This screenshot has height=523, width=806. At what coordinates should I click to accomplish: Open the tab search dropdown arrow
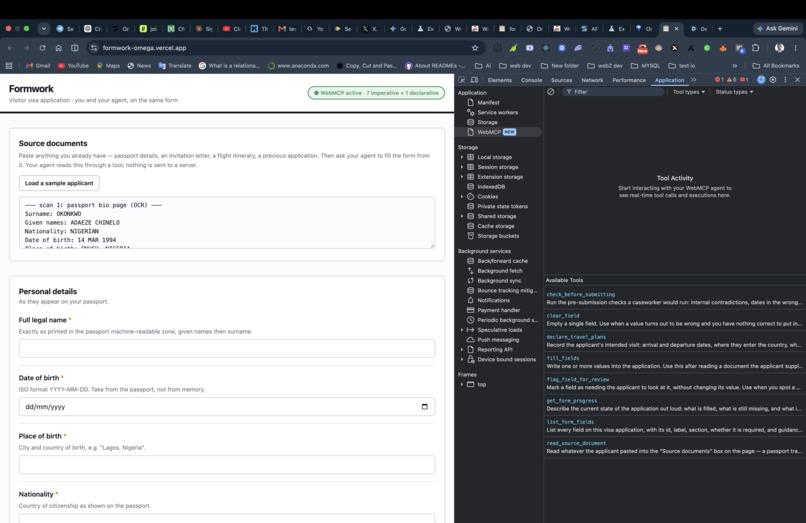click(44, 29)
